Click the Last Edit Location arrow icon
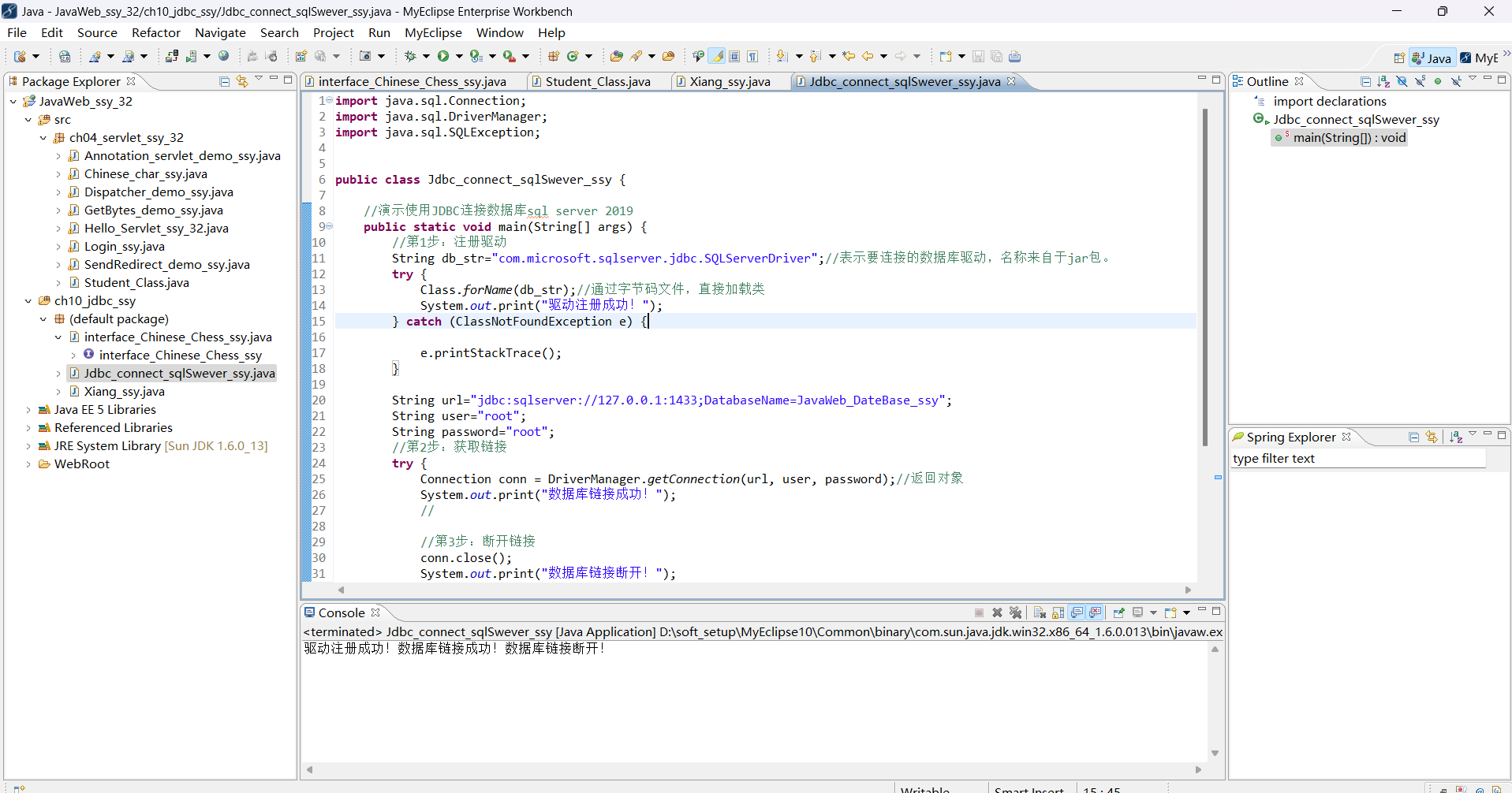 pyautogui.click(x=849, y=56)
